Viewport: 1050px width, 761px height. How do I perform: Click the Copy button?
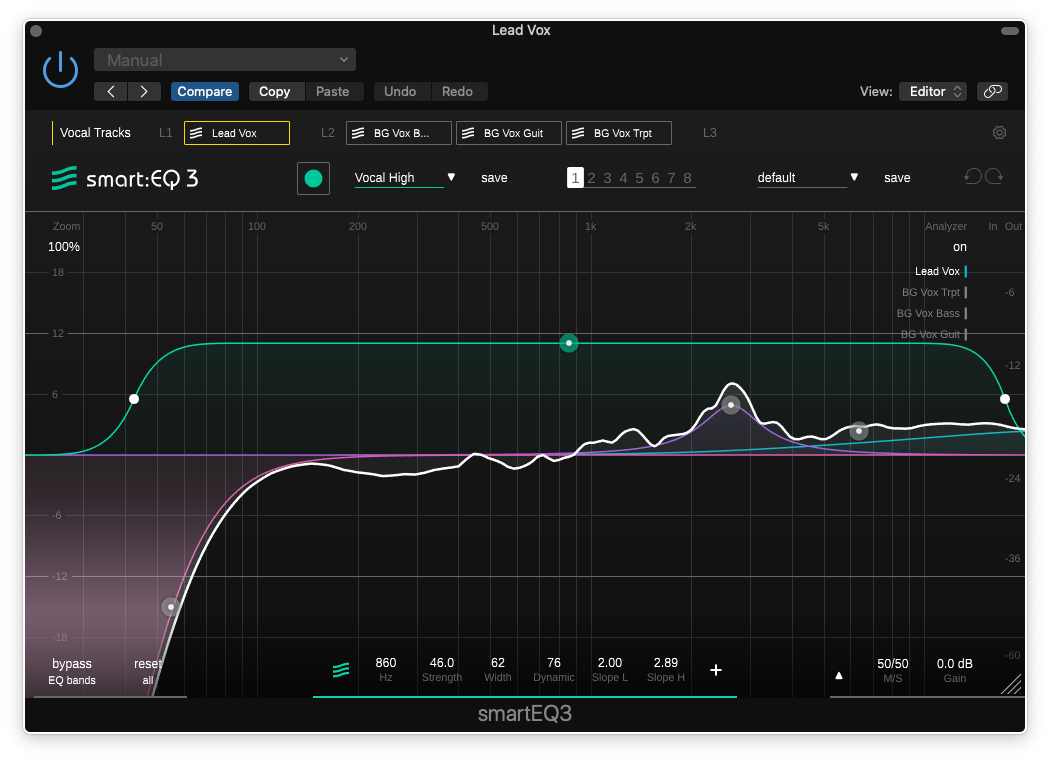click(275, 91)
